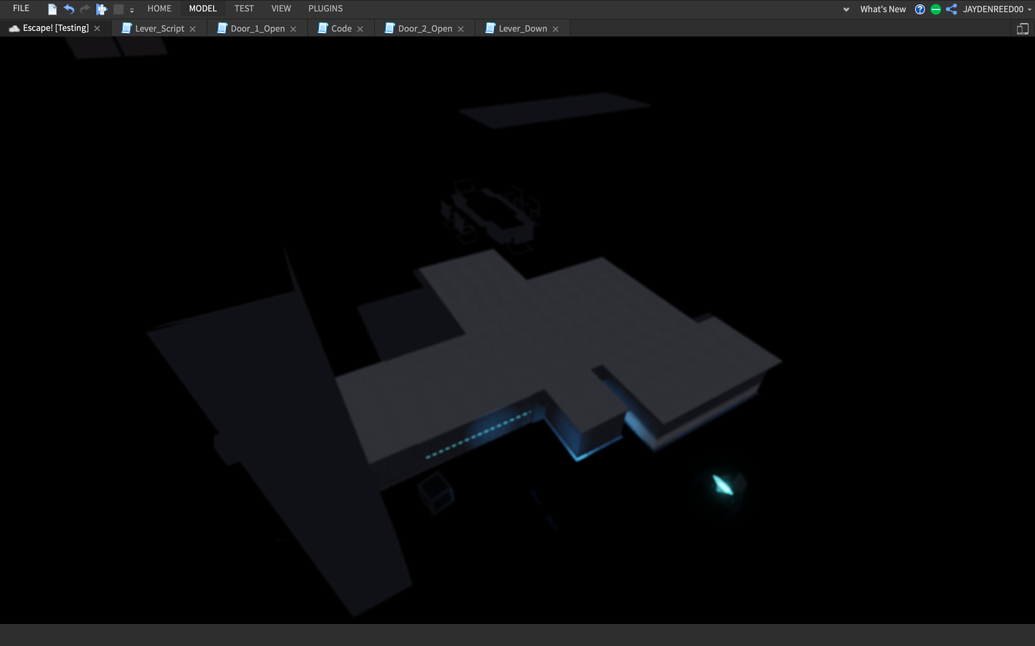Click the Share icon near the username
The image size is (1035, 646).
click(x=950, y=8)
